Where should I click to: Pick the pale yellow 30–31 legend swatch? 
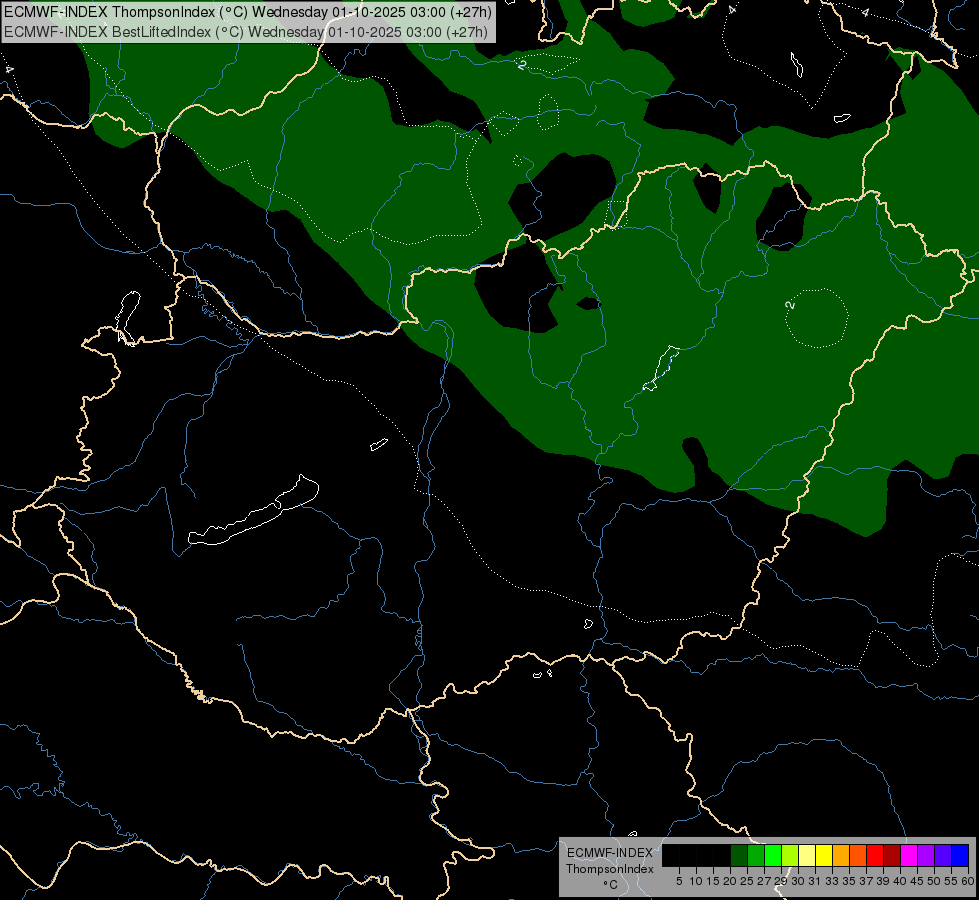[x=807, y=855]
